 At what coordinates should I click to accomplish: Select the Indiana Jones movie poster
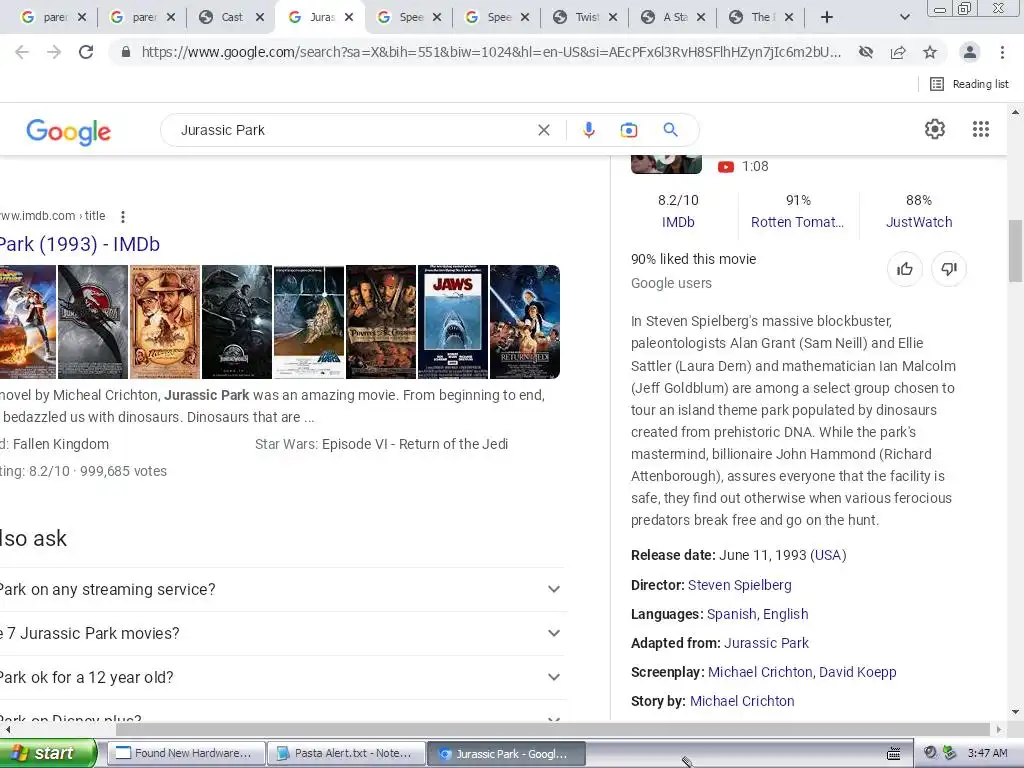point(165,322)
